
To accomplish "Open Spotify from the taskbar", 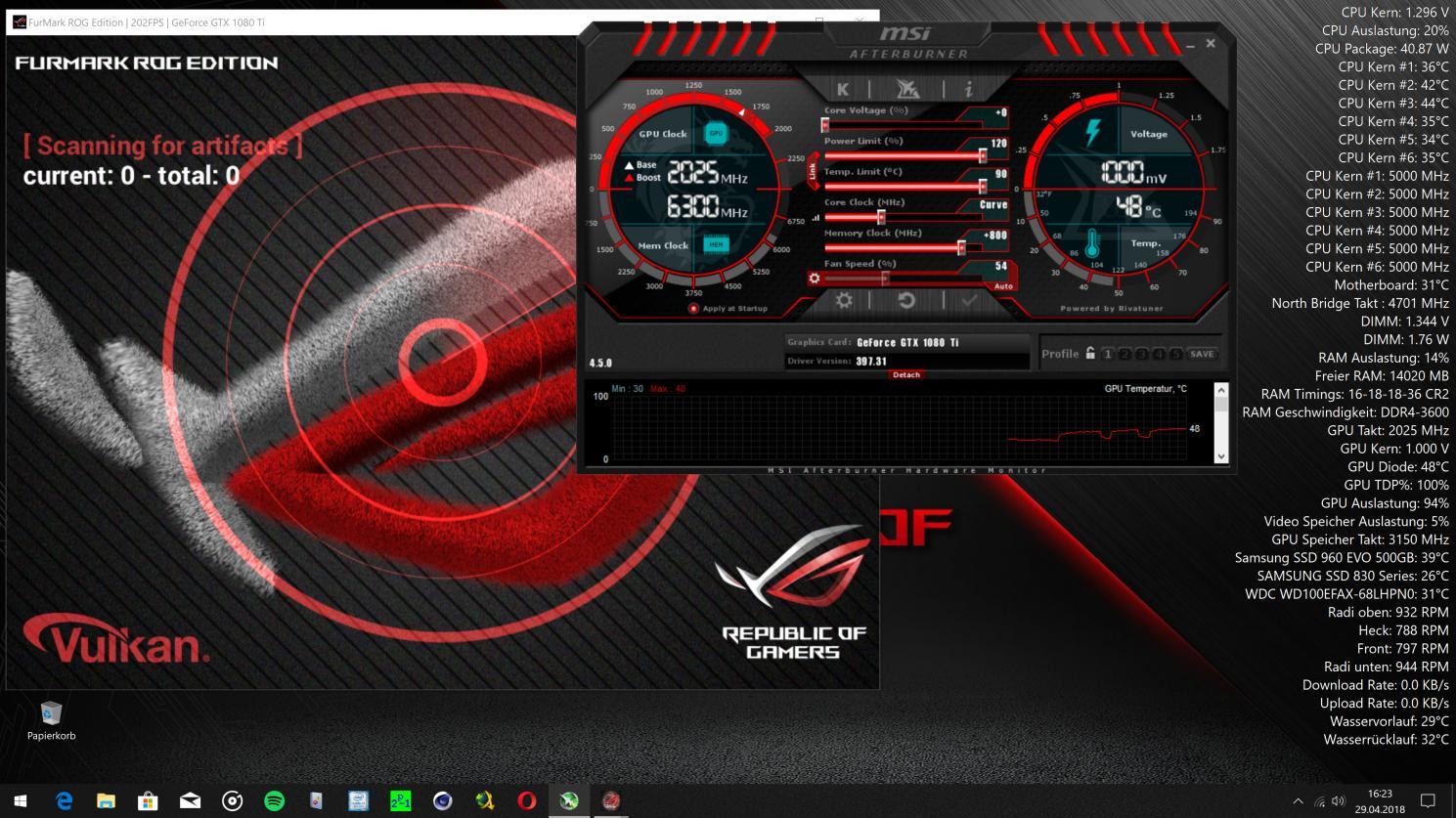I will [274, 801].
